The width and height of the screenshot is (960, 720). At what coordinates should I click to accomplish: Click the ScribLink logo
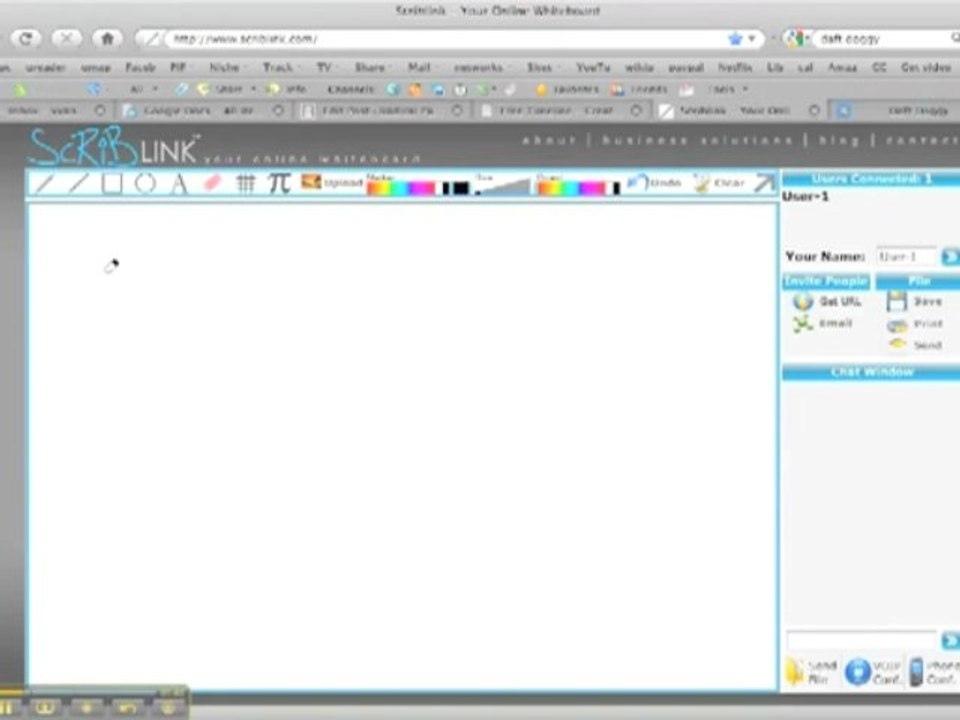tap(114, 147)
